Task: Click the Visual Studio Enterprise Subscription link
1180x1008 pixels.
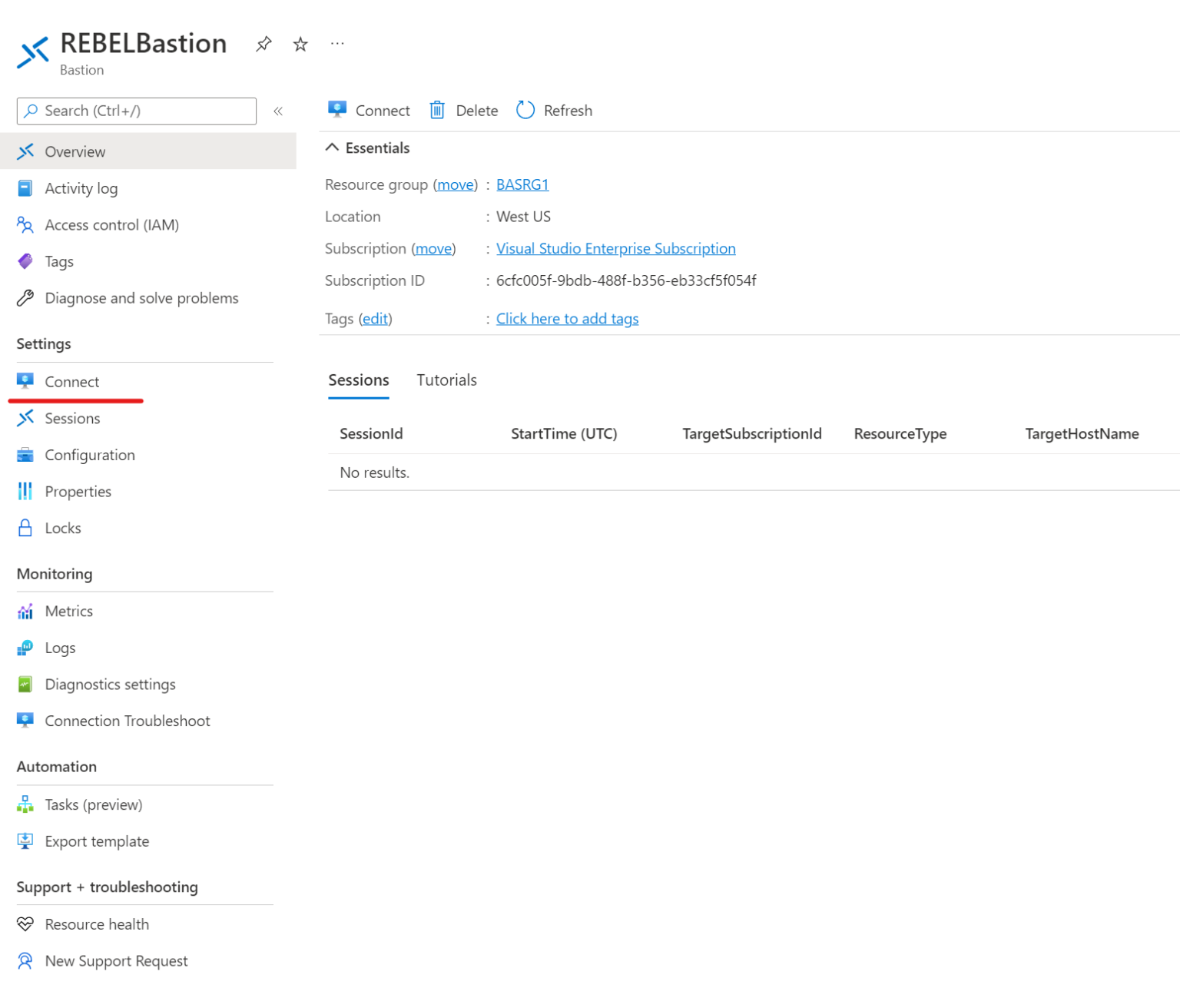Action: pyautogui.click(x=615, y=248)
